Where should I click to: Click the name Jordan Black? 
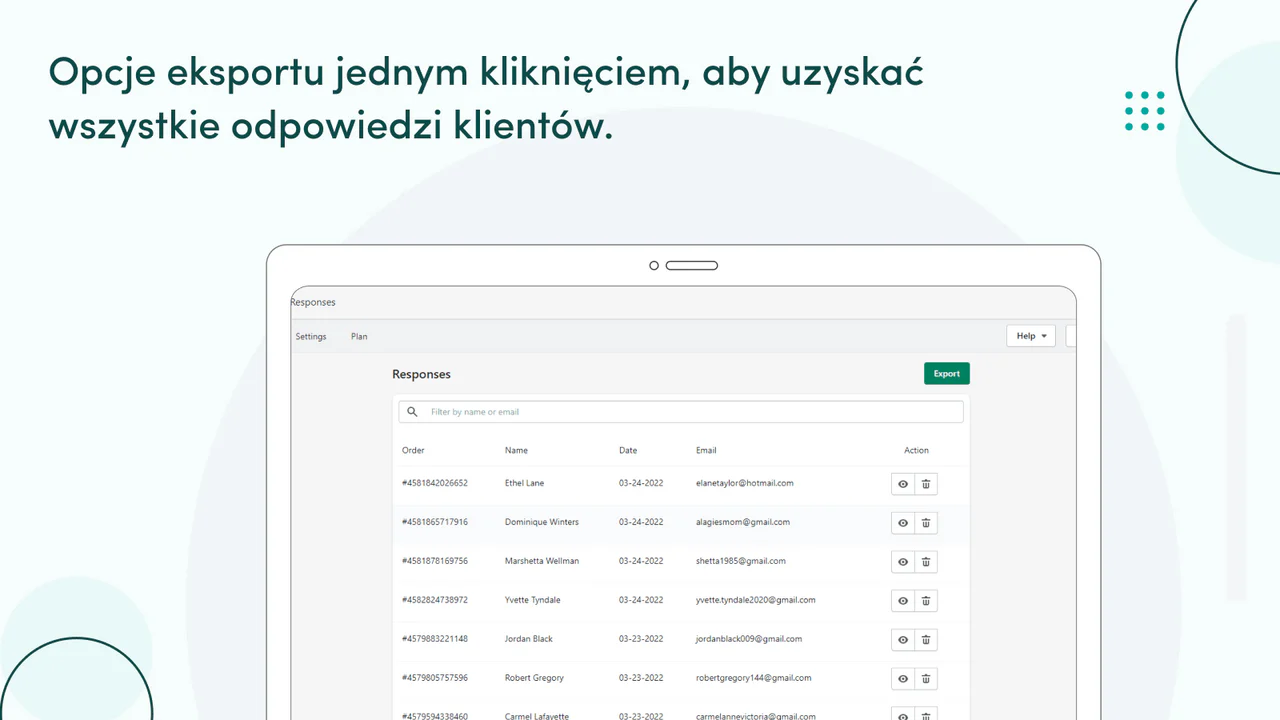coord(529,639)
